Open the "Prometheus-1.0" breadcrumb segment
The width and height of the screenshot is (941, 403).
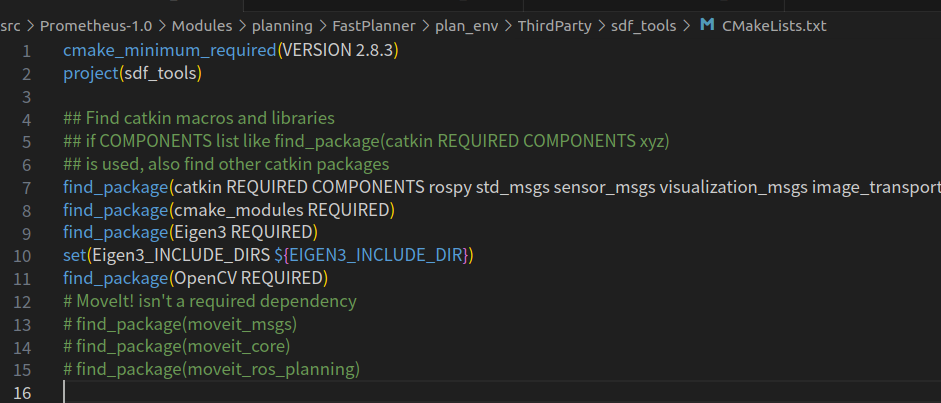[x=95, y=26]
